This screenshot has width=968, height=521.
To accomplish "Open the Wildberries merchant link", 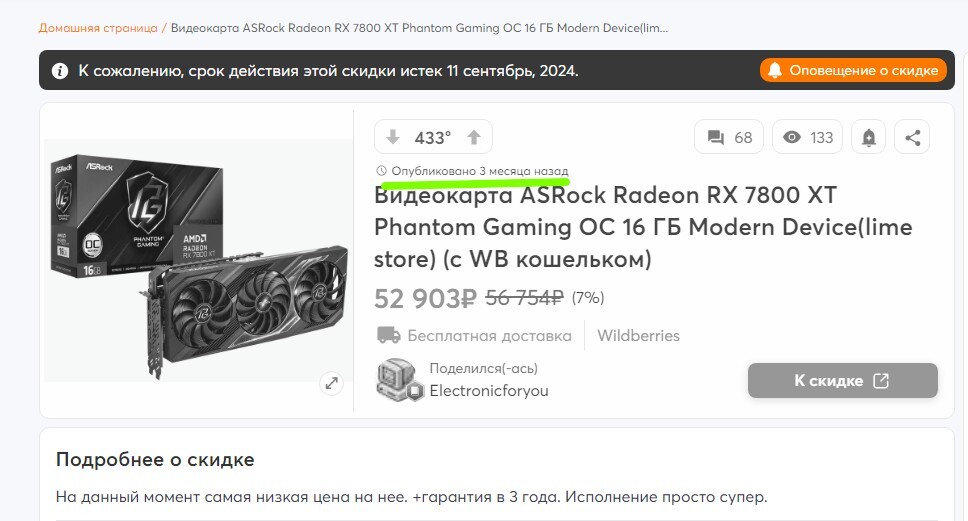I will [x=638, y=335].
